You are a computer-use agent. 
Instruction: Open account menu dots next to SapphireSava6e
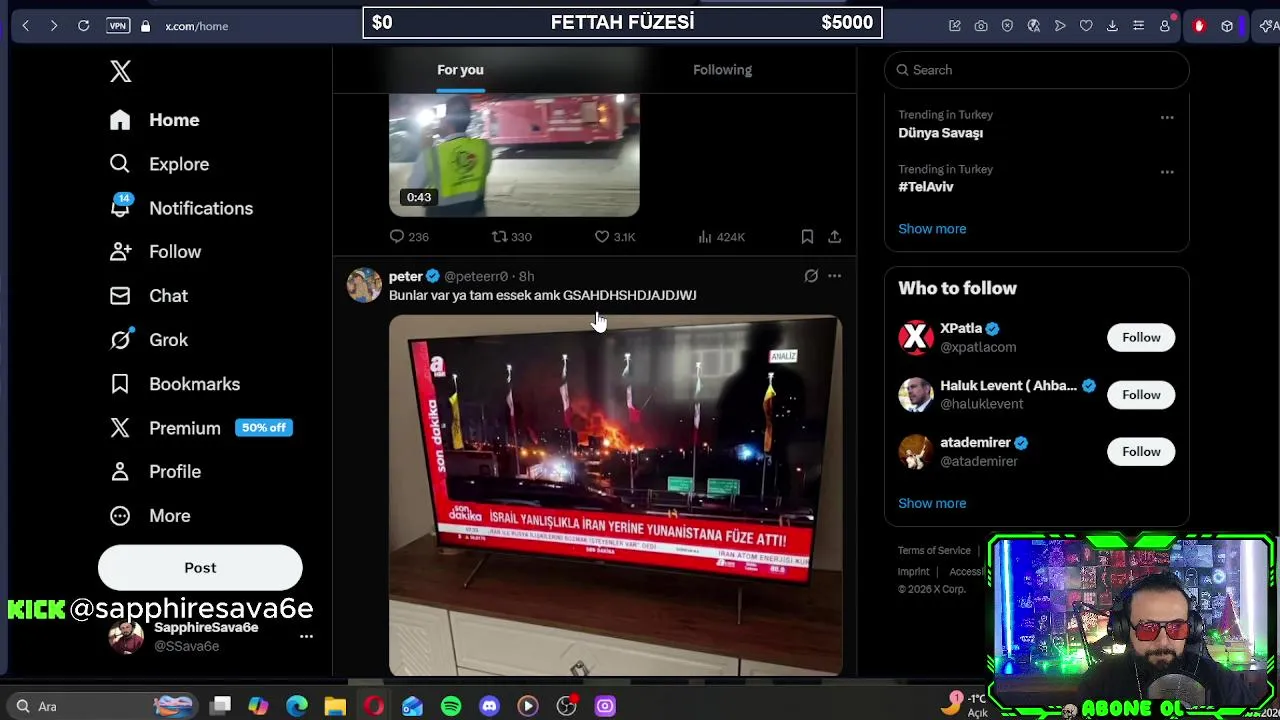[306, 636]
